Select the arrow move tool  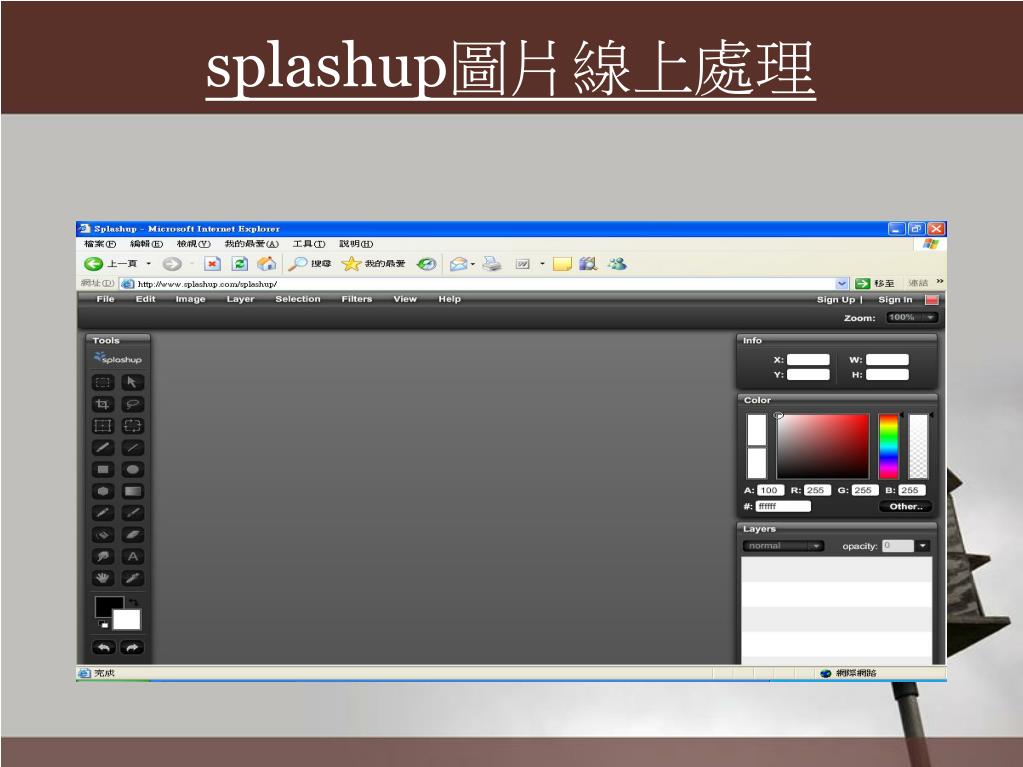coord(132,382)
